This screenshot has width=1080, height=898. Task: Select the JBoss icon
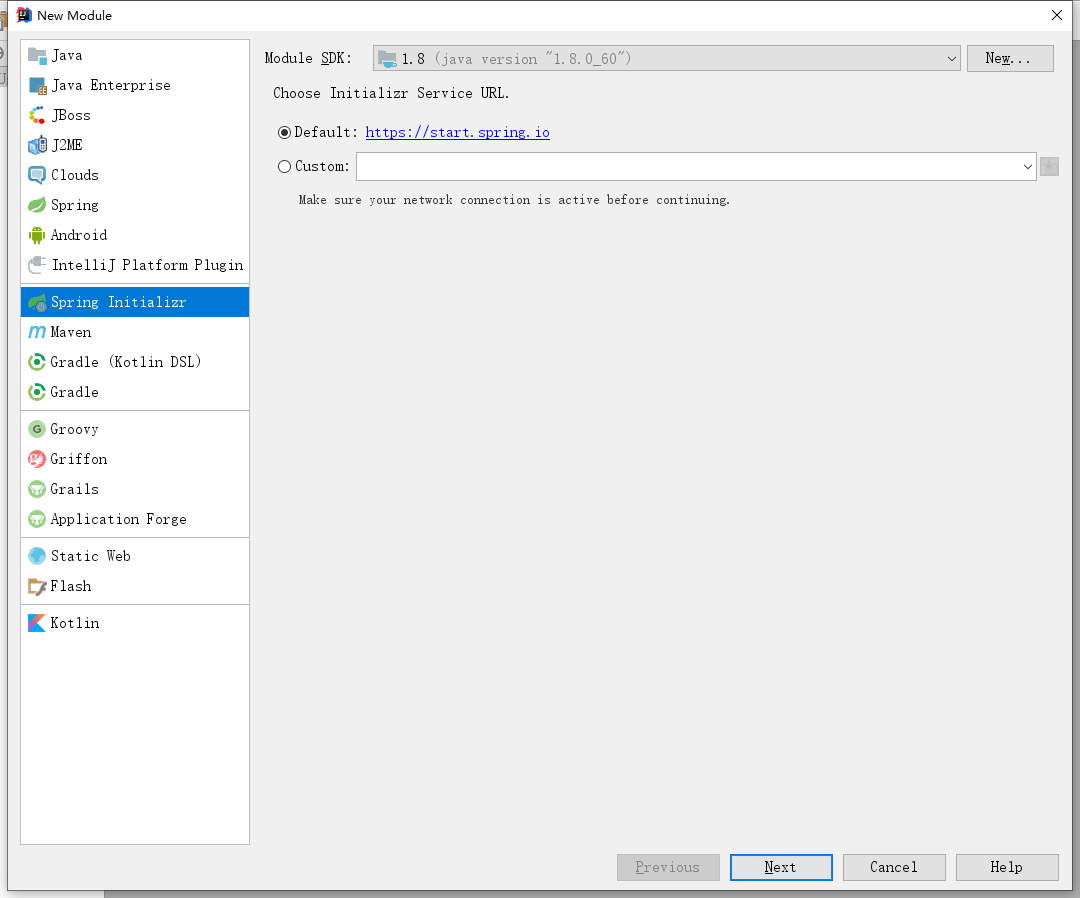click(x=37, y=115)
